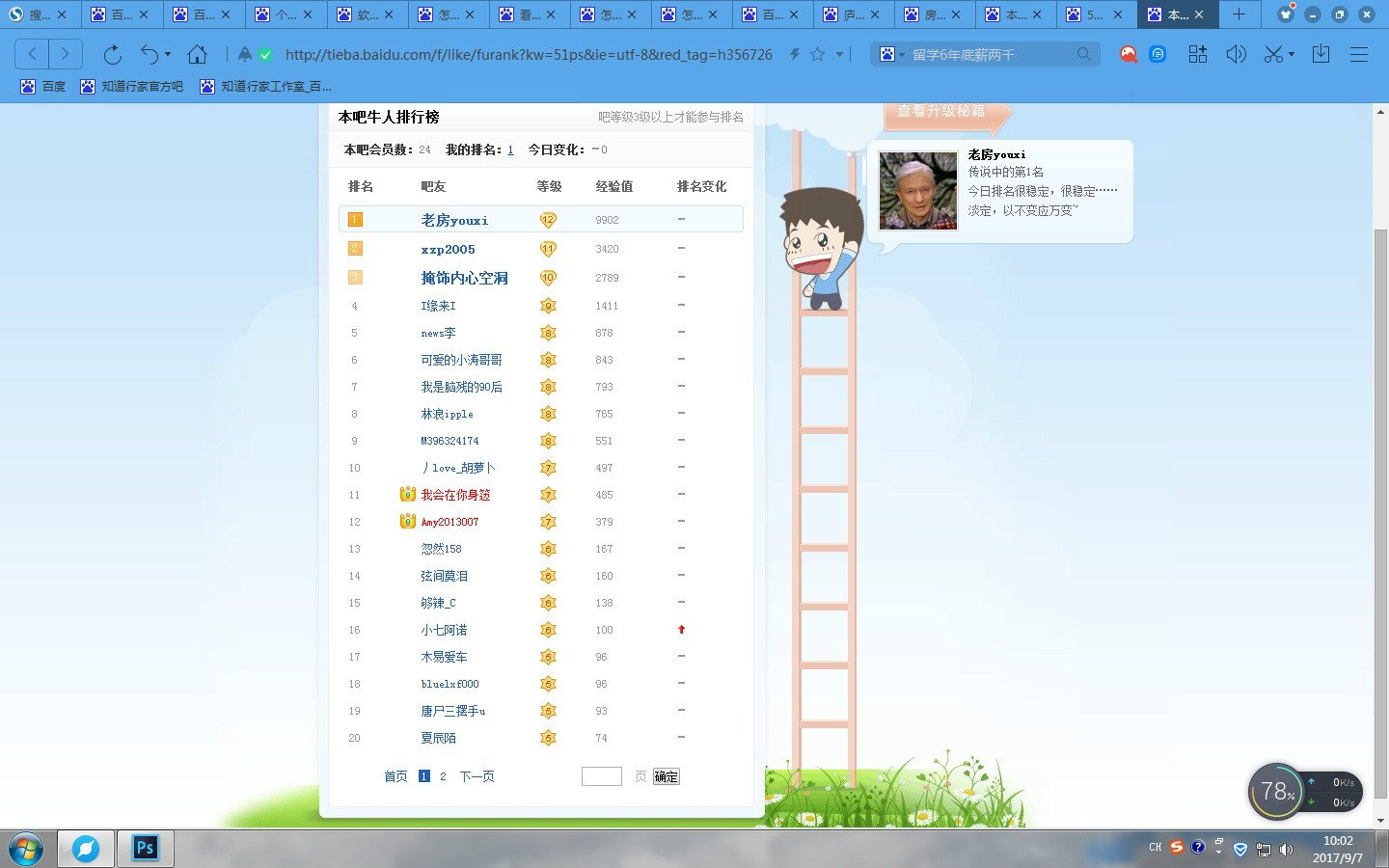This screenshot has width=1389, height=868.
Task: Click the 78% network speed circle widget
Action: coord(1275,791)
